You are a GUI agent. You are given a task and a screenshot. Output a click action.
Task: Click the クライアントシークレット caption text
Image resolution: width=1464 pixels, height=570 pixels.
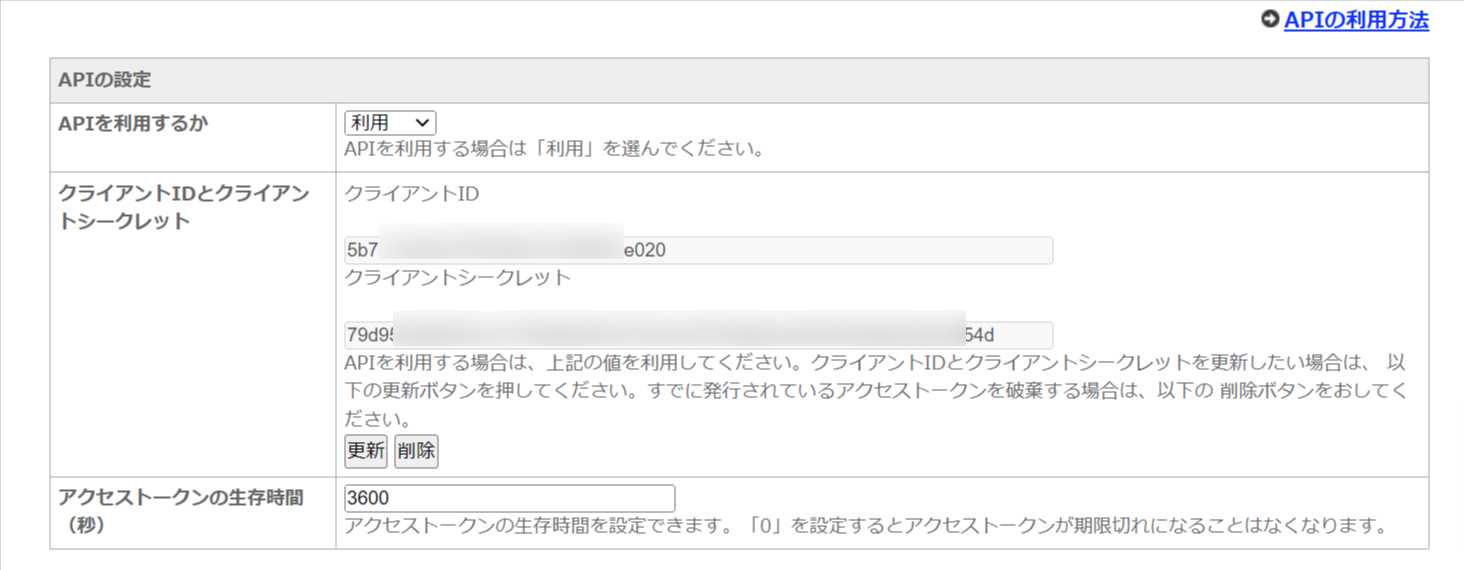pyautogui.click(x=458, y=278)
